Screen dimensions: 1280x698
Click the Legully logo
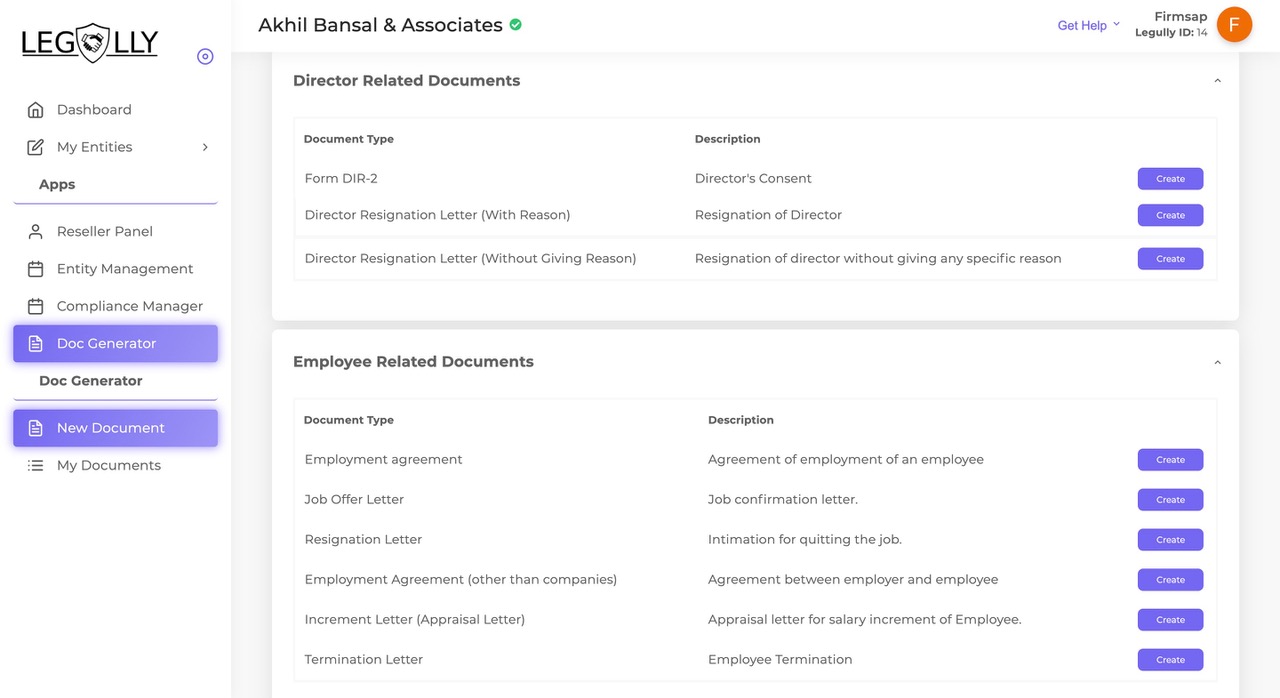point(90,43)
